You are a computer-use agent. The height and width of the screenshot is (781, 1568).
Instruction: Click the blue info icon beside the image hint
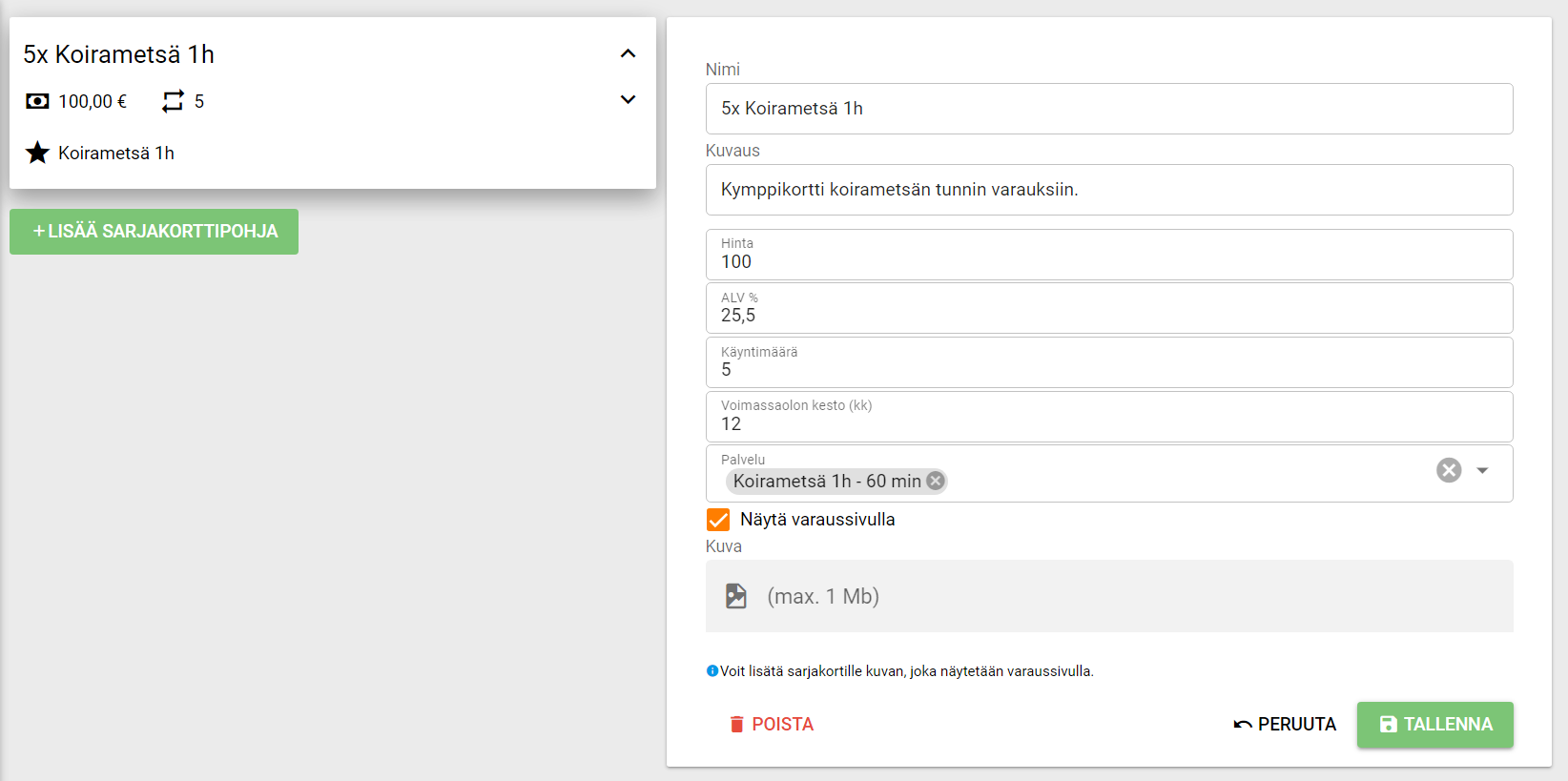coord(712,671)
